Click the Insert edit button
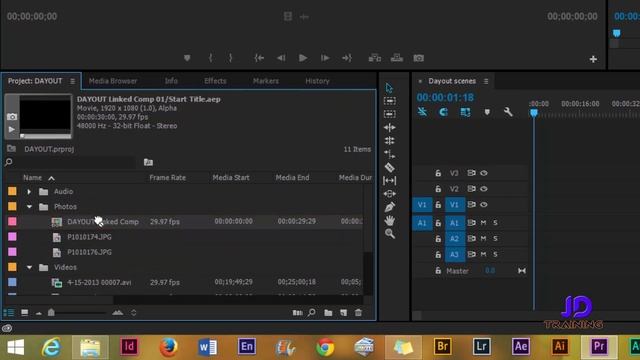 pos(375,58)
